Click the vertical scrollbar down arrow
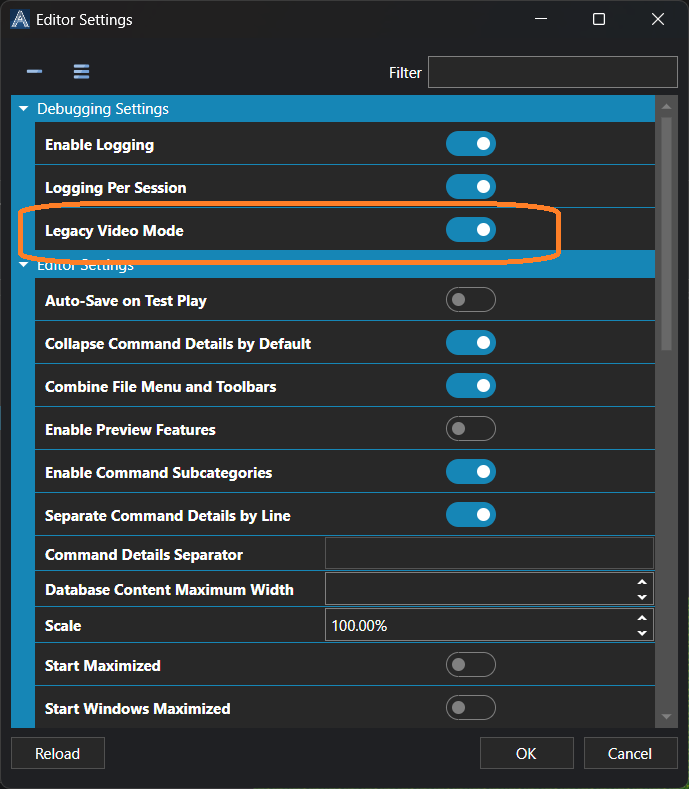This screenshot has width=689, height=789. 666,717
